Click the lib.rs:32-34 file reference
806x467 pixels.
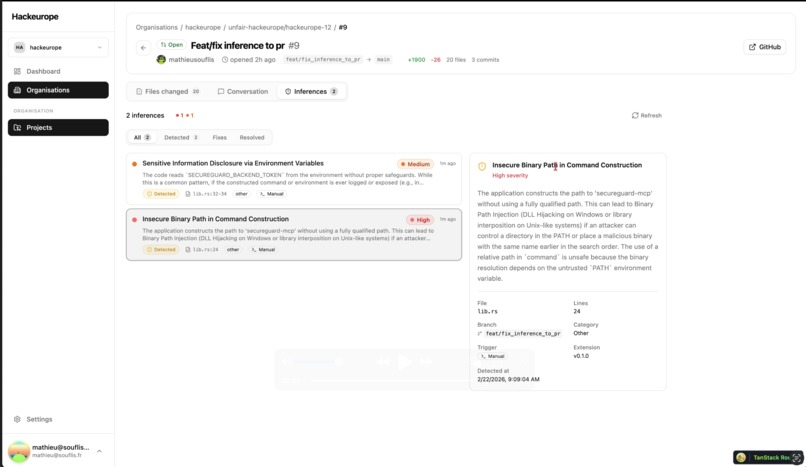click(x=206, y=194)
